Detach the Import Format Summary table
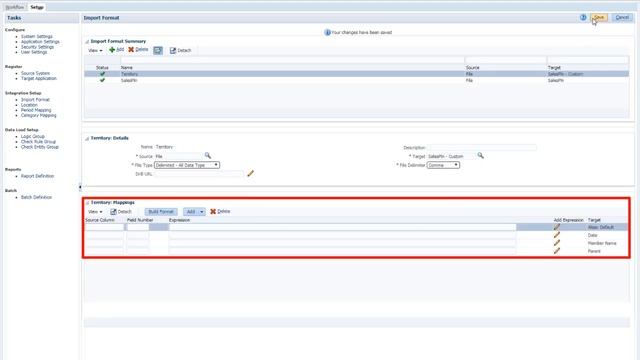The width and height of the screenshot is (640, 360). 180,50
